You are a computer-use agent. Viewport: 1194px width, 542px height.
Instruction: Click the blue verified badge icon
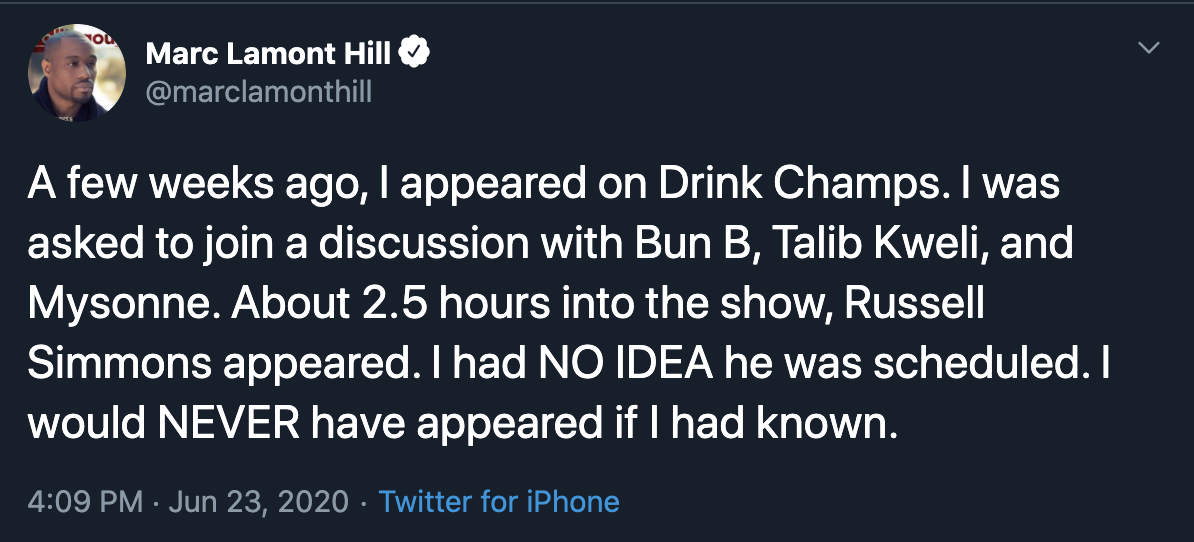coord(415,54)
